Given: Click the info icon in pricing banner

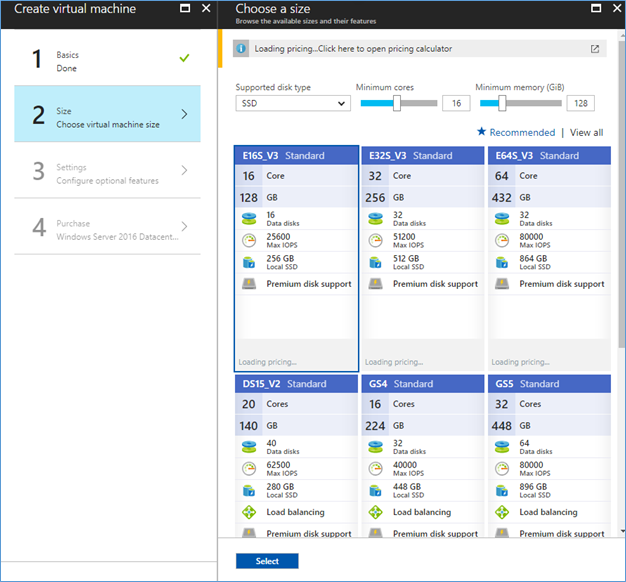Looking at the screenshot, I should (x=241, y=49).
